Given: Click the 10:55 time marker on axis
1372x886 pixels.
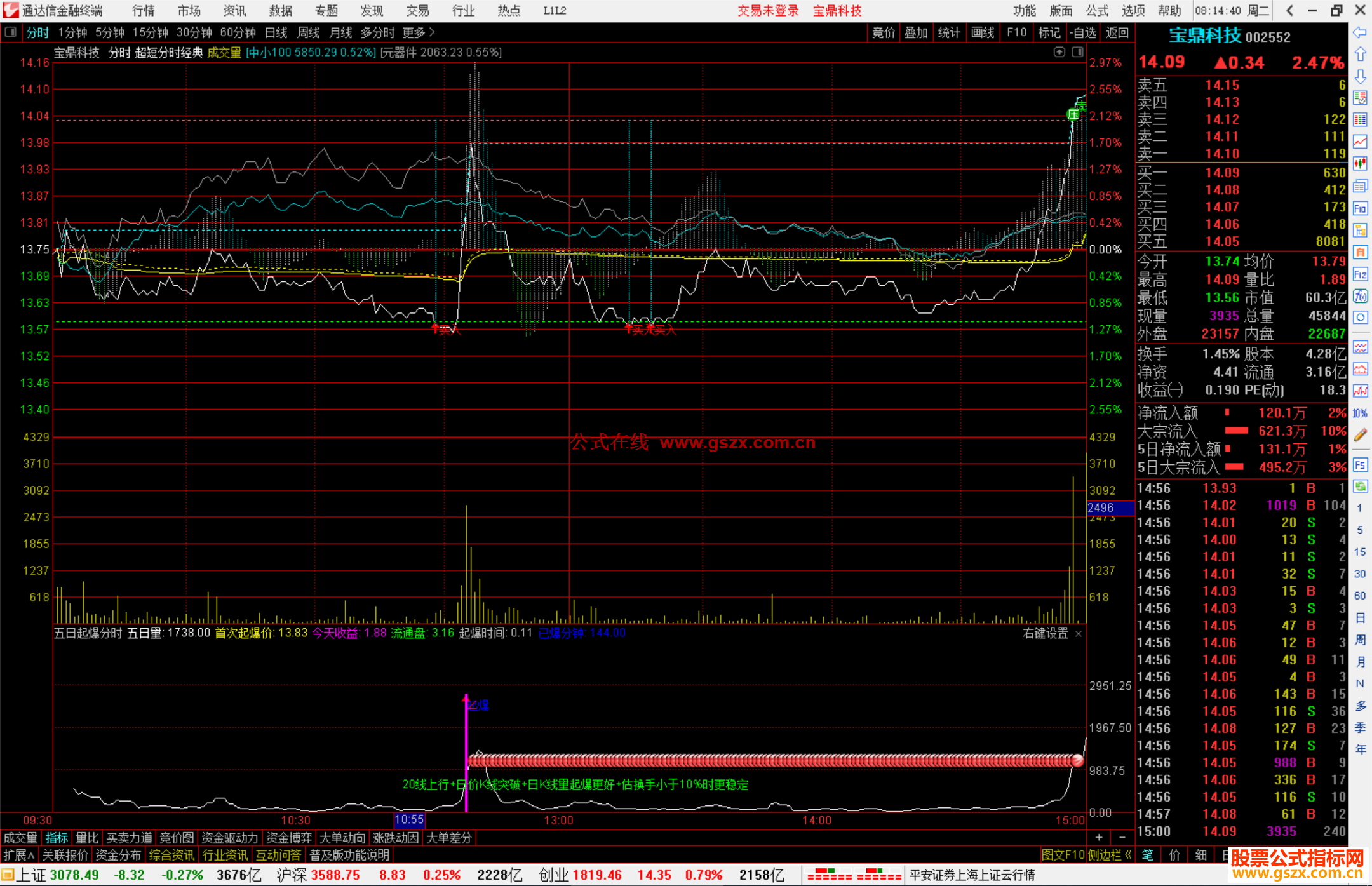Looking at the screenshot, I should pos(409,820).
